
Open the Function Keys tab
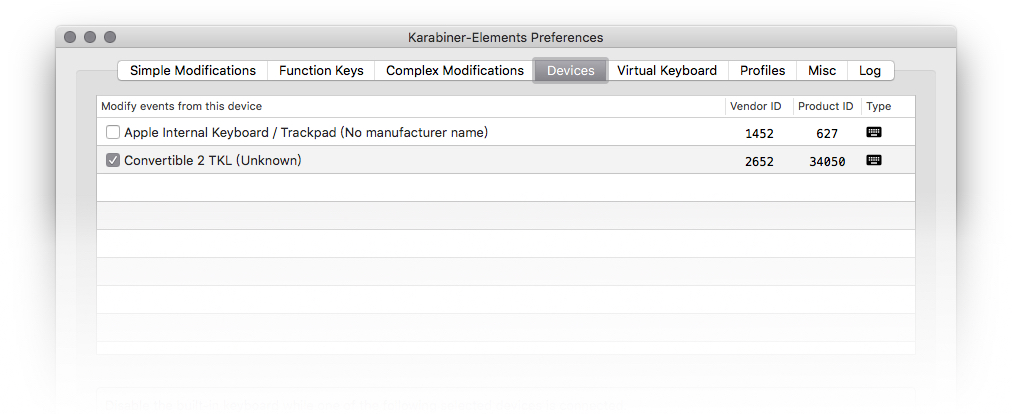(321, 70)
